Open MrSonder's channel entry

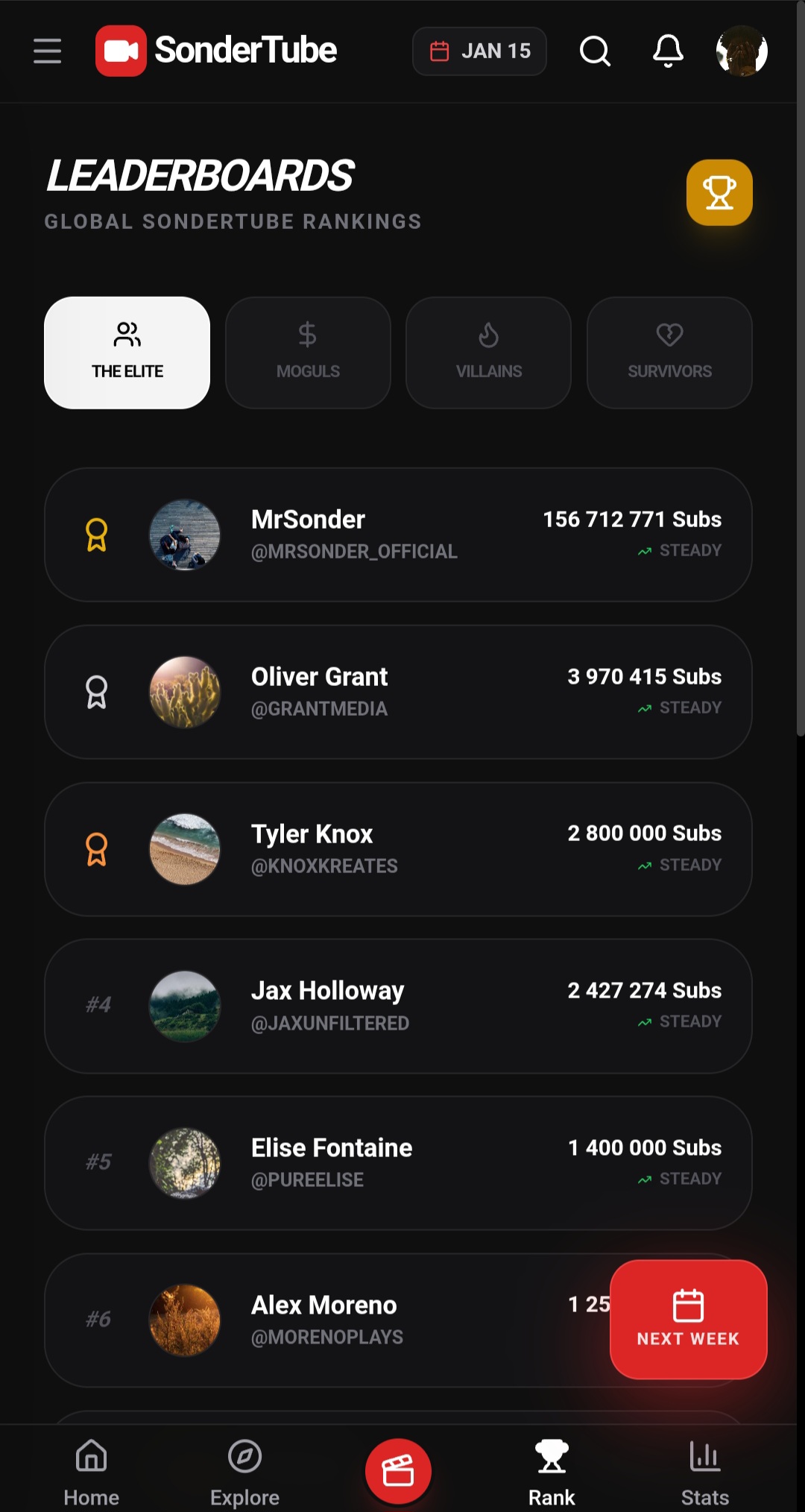398,535
